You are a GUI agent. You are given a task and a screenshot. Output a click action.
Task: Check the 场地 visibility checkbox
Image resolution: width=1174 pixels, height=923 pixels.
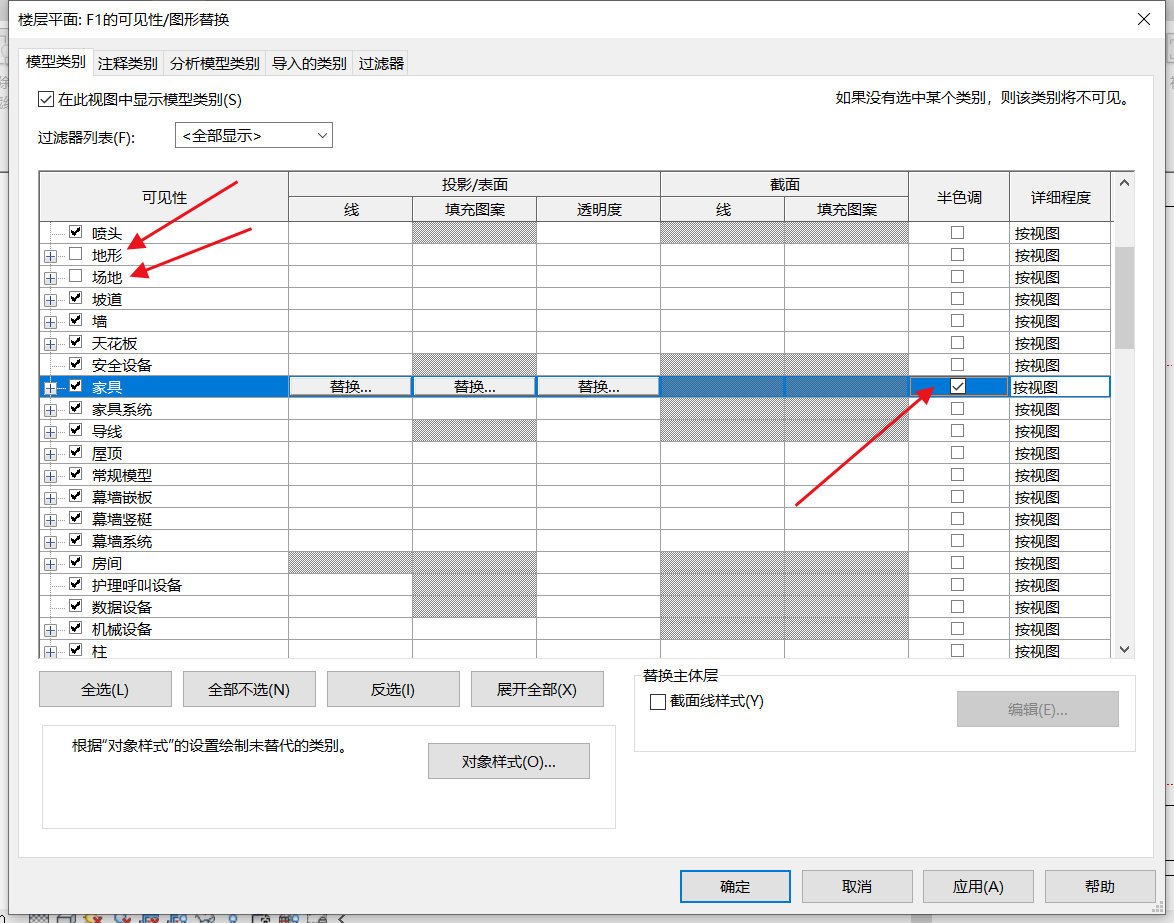pos(76,276)
